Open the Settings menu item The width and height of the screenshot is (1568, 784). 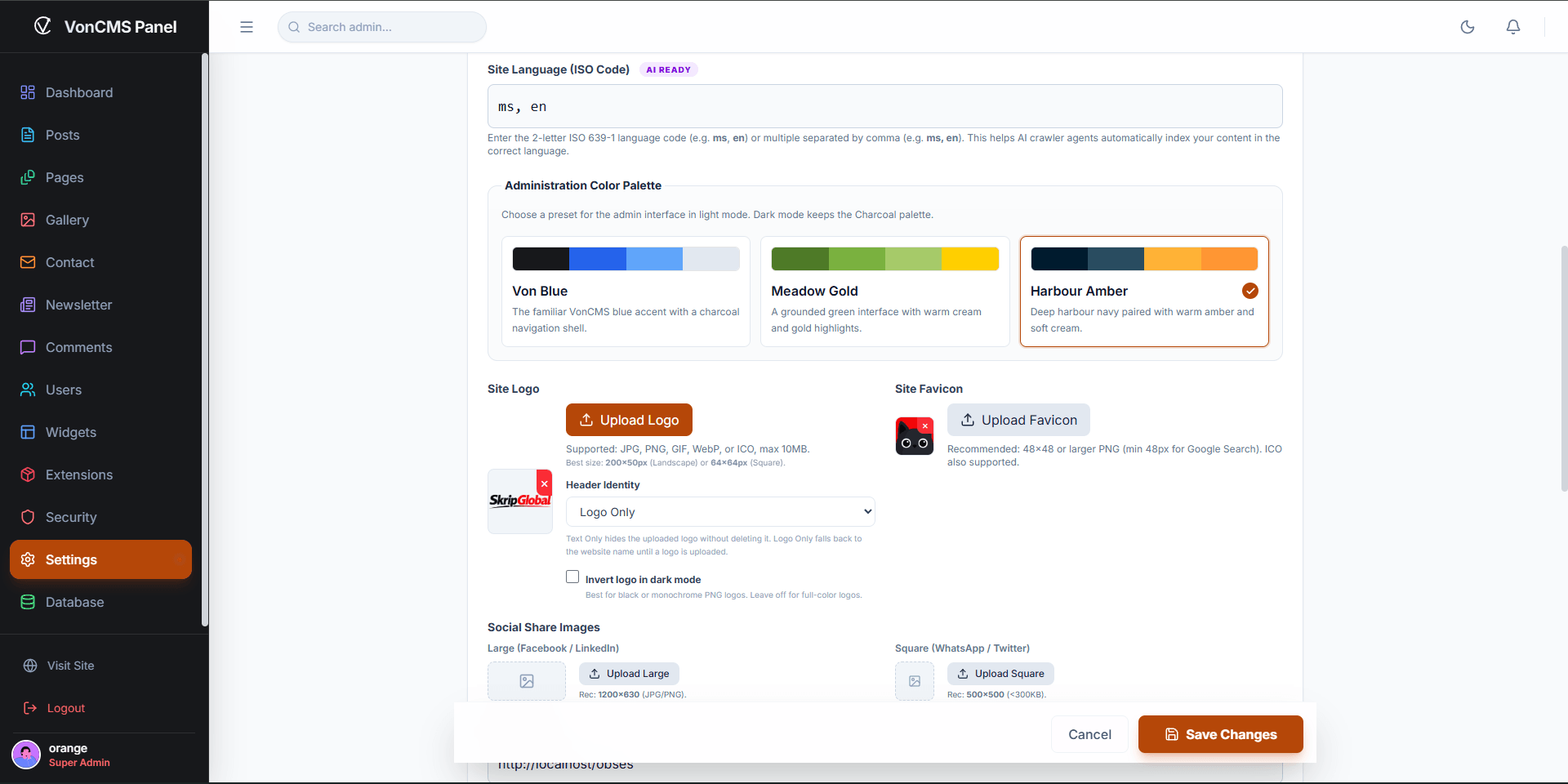coord(100,559)
